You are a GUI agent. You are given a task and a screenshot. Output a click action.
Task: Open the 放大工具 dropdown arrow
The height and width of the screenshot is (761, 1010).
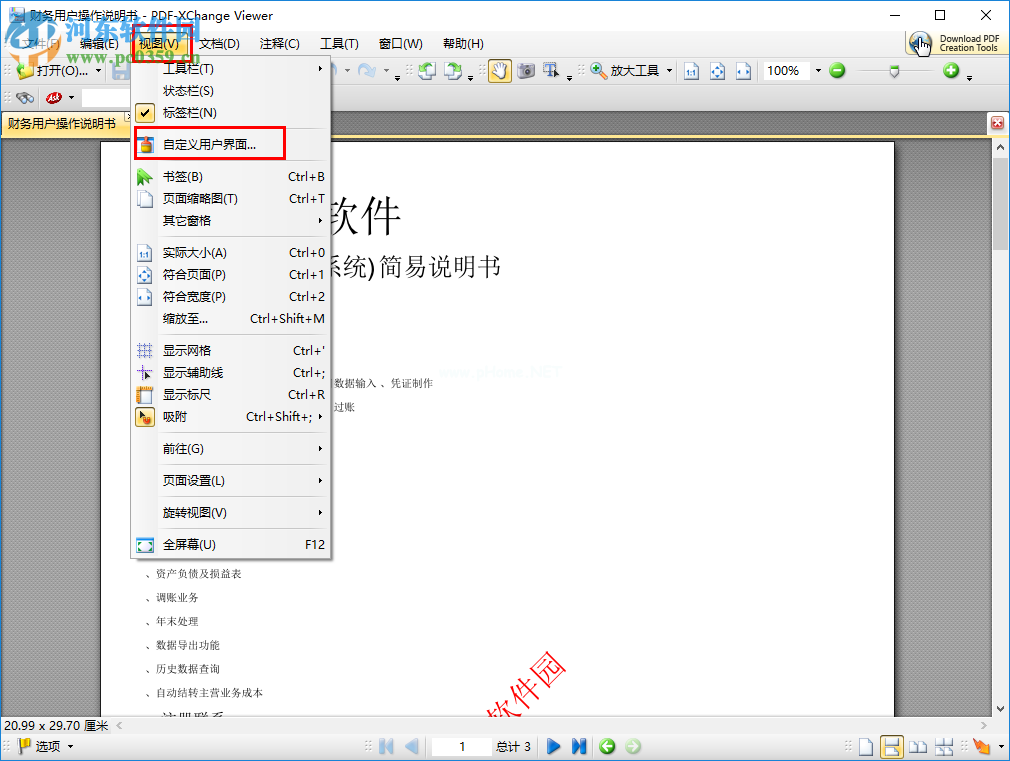coord(670,70)
